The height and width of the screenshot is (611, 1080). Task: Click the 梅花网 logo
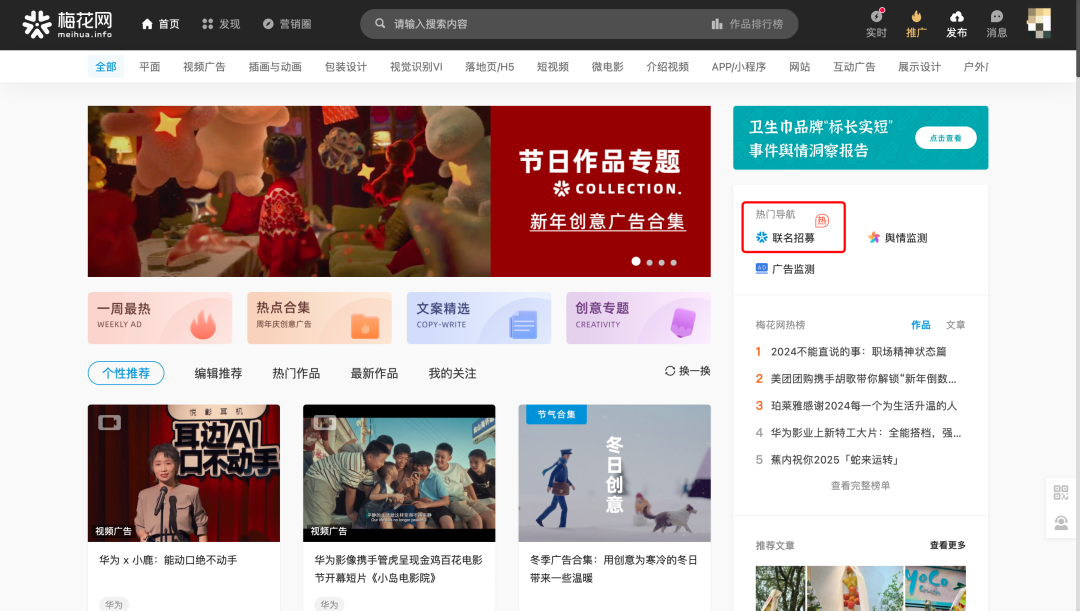[67, 24]
